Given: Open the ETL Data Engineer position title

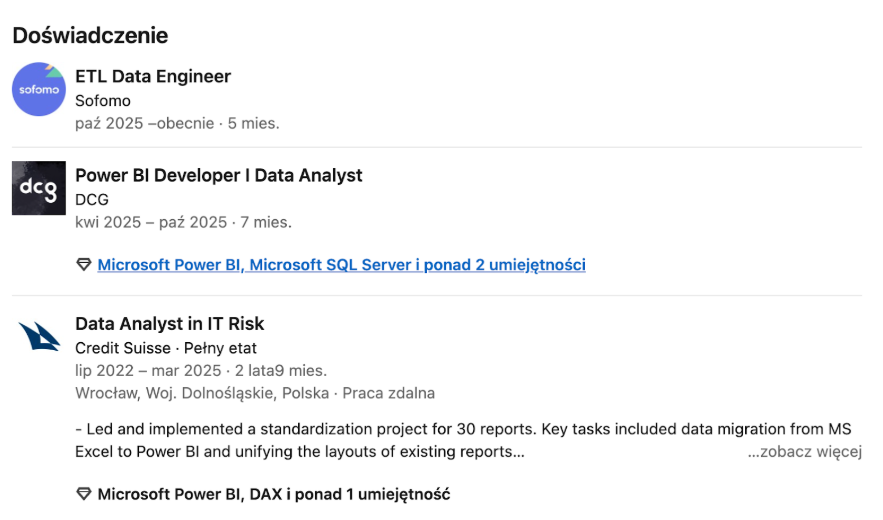Looking at the screenshot, I should pyautogui.click(x=153, y=76).
